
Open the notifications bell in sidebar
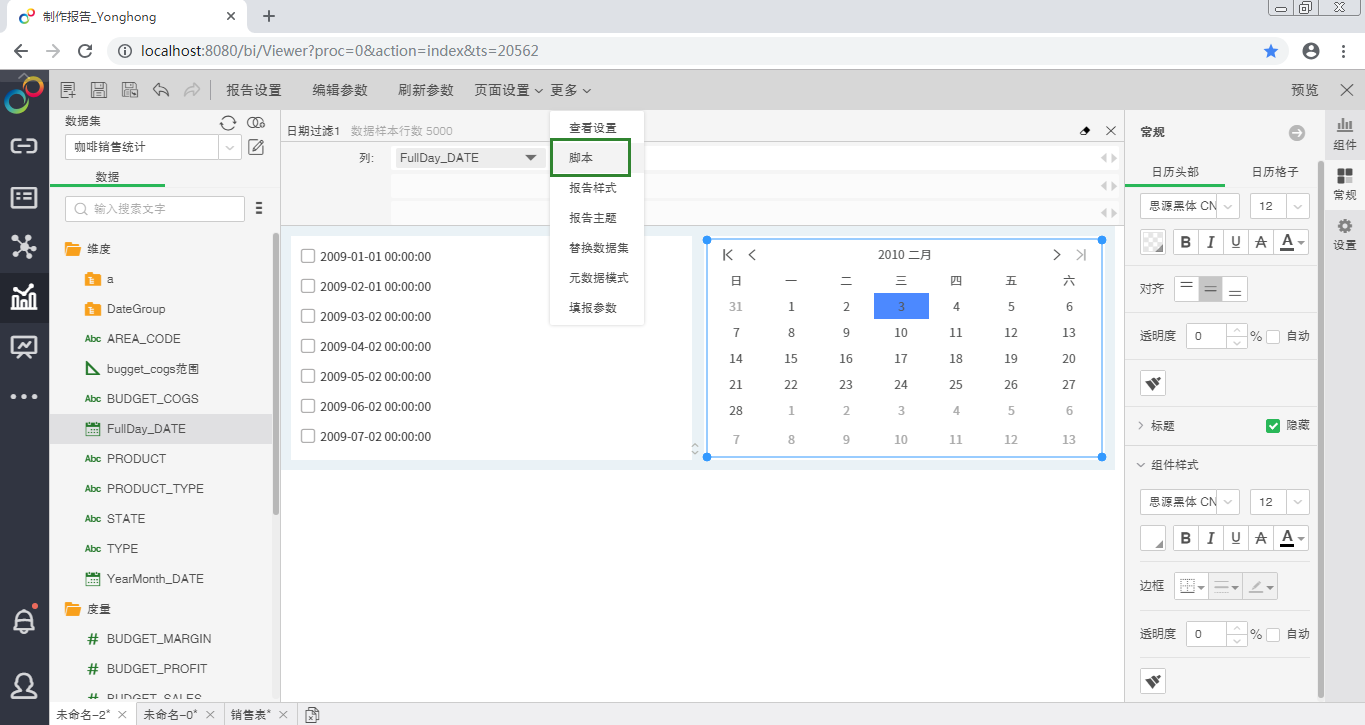click(24, 621)
